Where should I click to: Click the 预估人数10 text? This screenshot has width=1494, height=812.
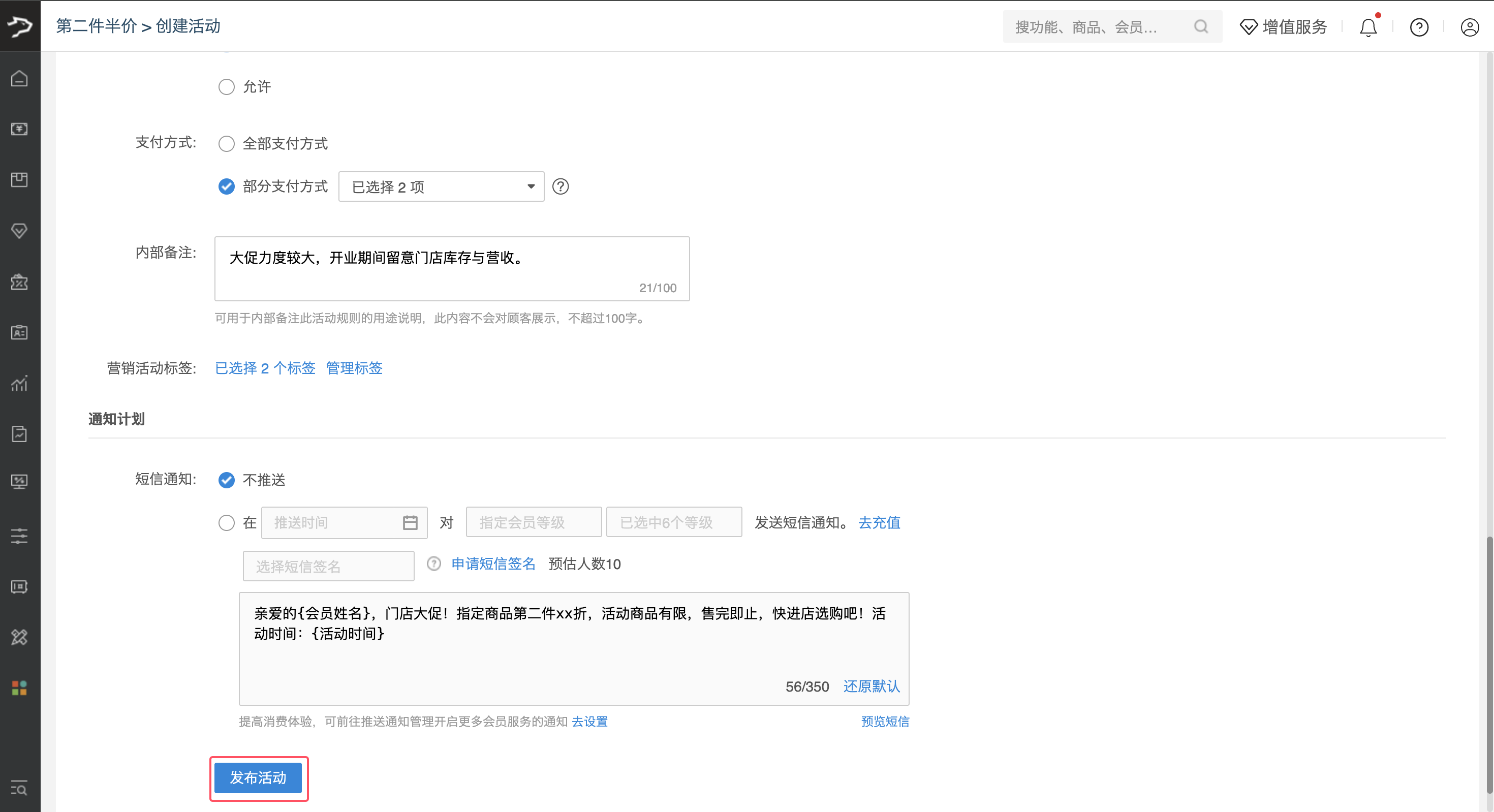pyautogui.click(x=584, y=564)
